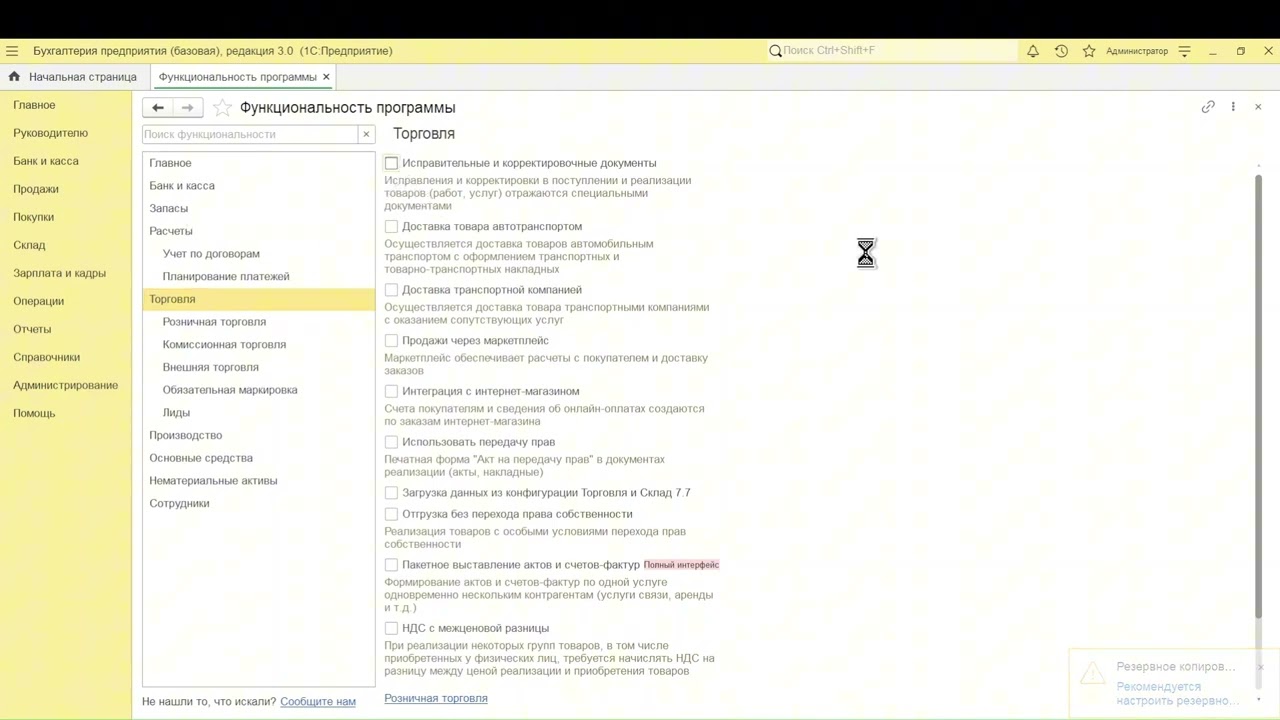Click the vertical scrollbar of Торговля panel
Viewport: 1280px width, 720px height.
point(1259,395)
